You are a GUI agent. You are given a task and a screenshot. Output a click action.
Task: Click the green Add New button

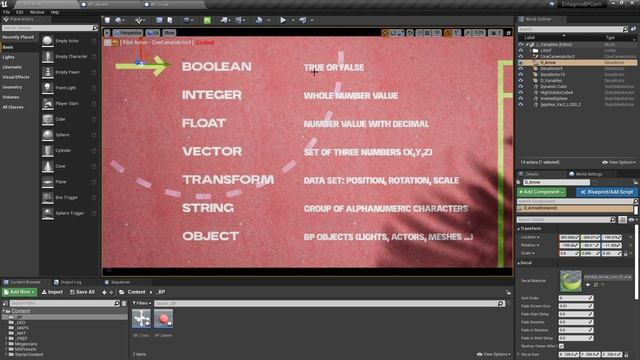click(19, 292)
